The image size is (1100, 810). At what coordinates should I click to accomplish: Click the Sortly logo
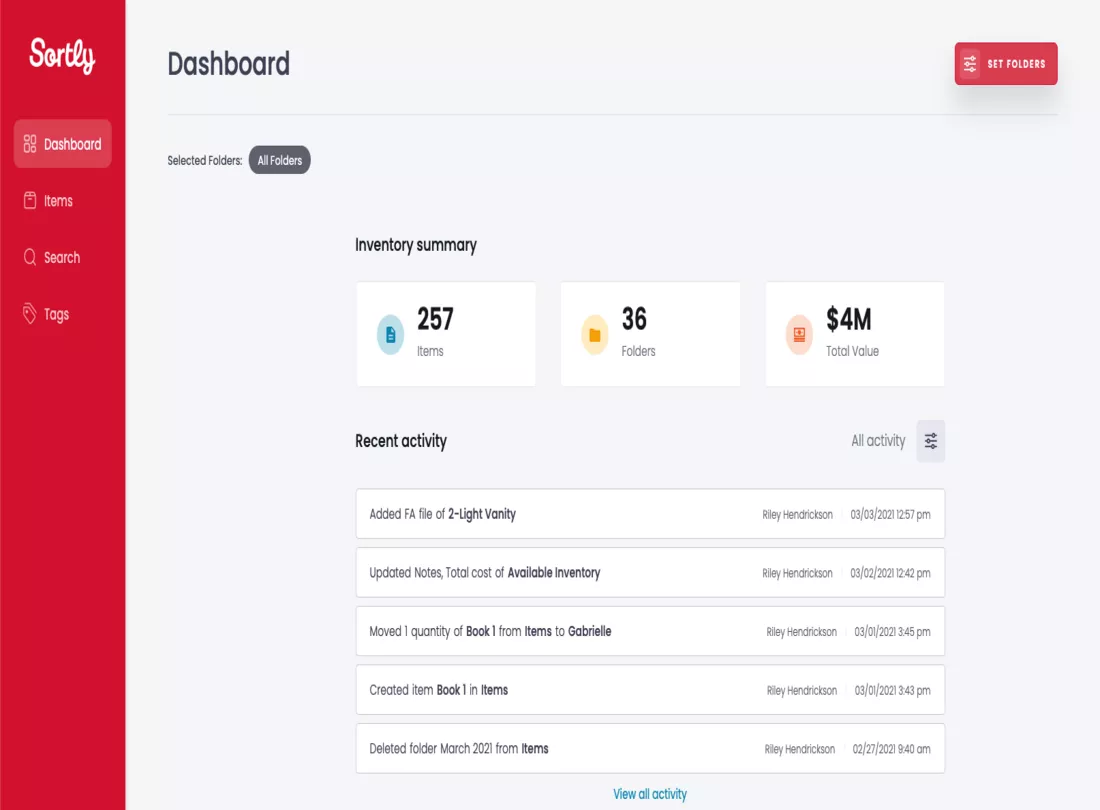[62, 57]
